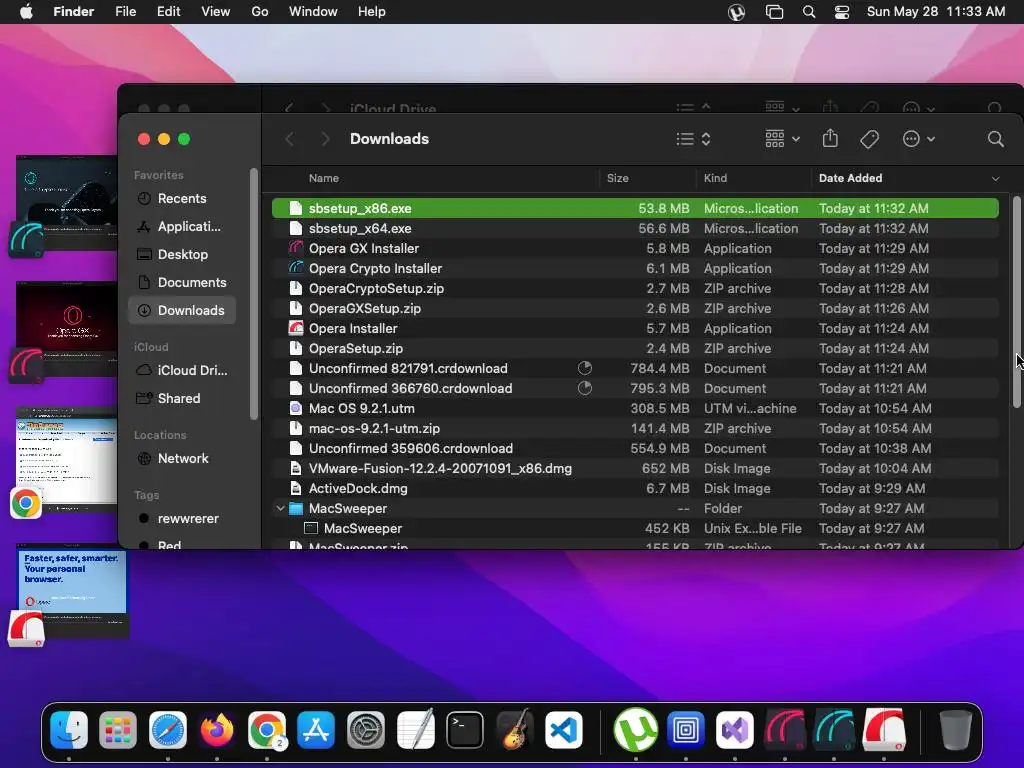Click the progress indicator for Unconfirmed 821791.crdownload
Image resolution: width=1024 pixels, height=768 pixels.
(x=584, y=368)
